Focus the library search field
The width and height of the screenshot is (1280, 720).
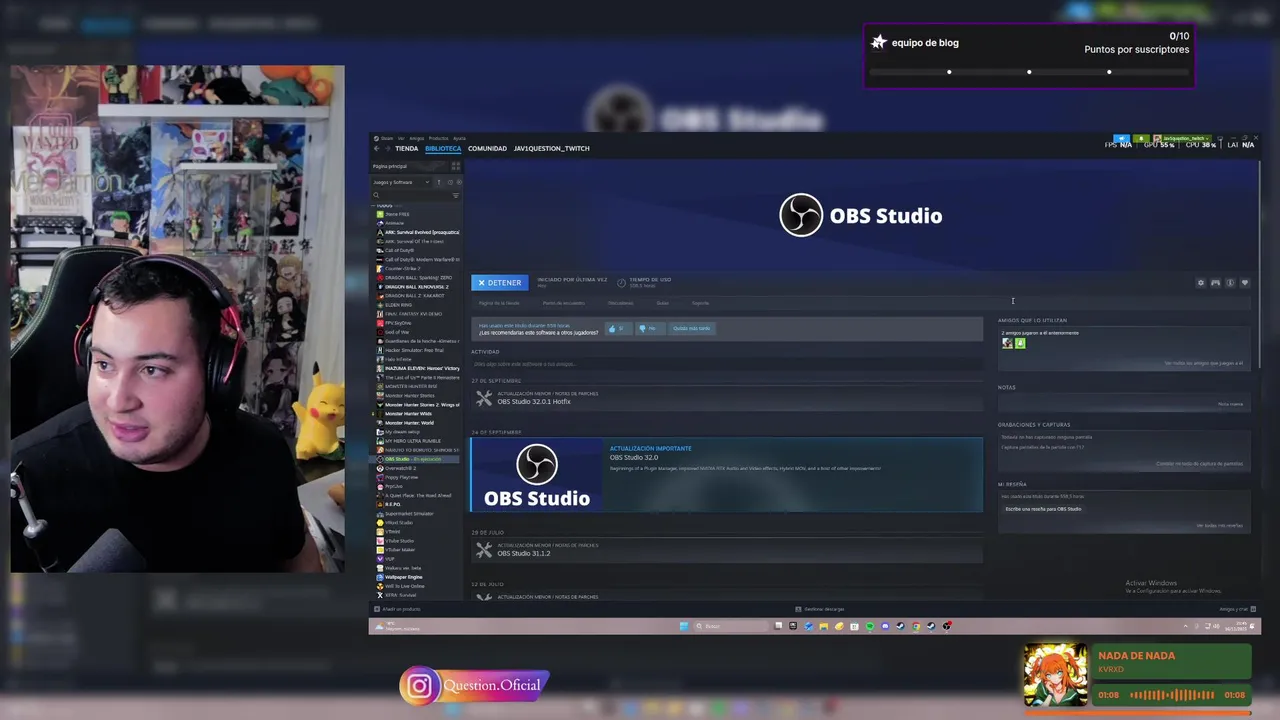[x=412, y=195]
